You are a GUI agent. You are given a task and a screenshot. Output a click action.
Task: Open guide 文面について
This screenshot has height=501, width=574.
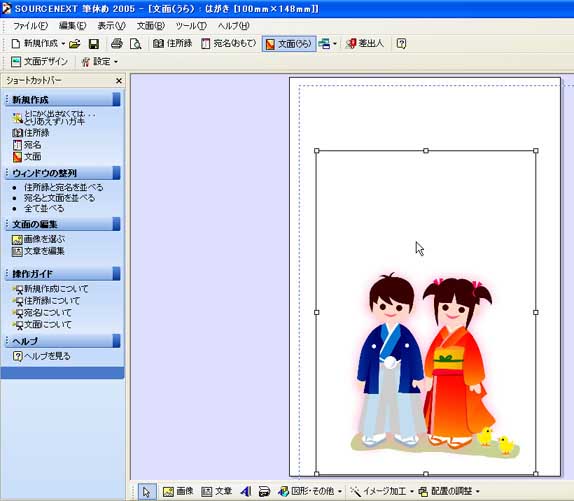[48, 324]
